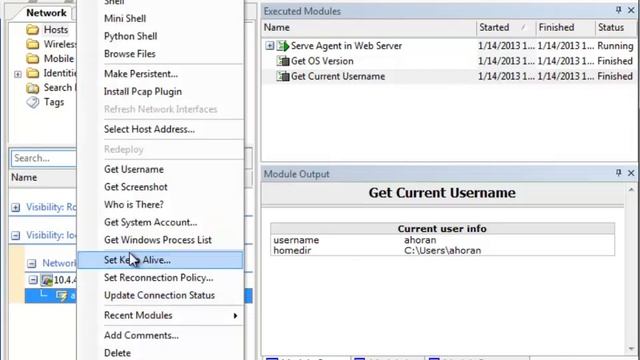Choose Get Windows Process List
Image resolution: width=640 pixels, height=360 pixels.
click(158, 240)
